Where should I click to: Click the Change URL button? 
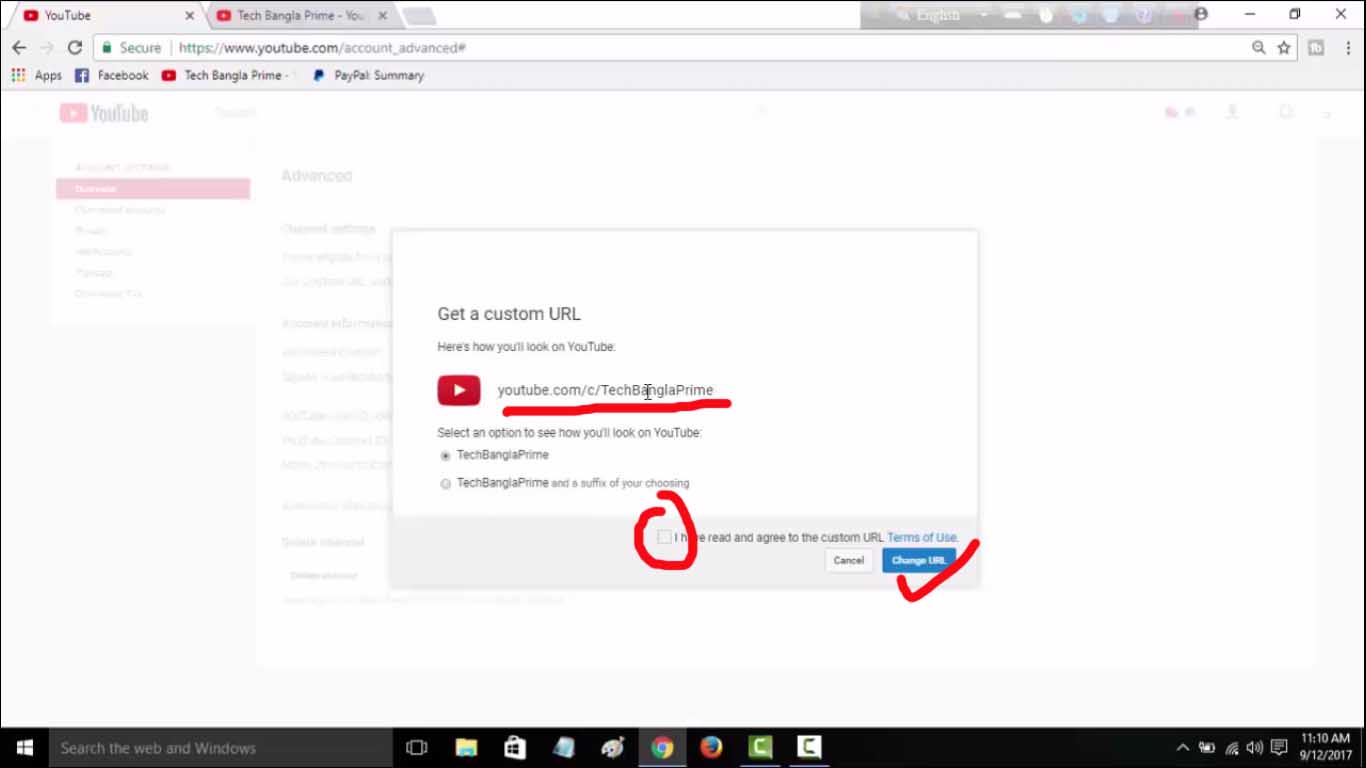919,560
